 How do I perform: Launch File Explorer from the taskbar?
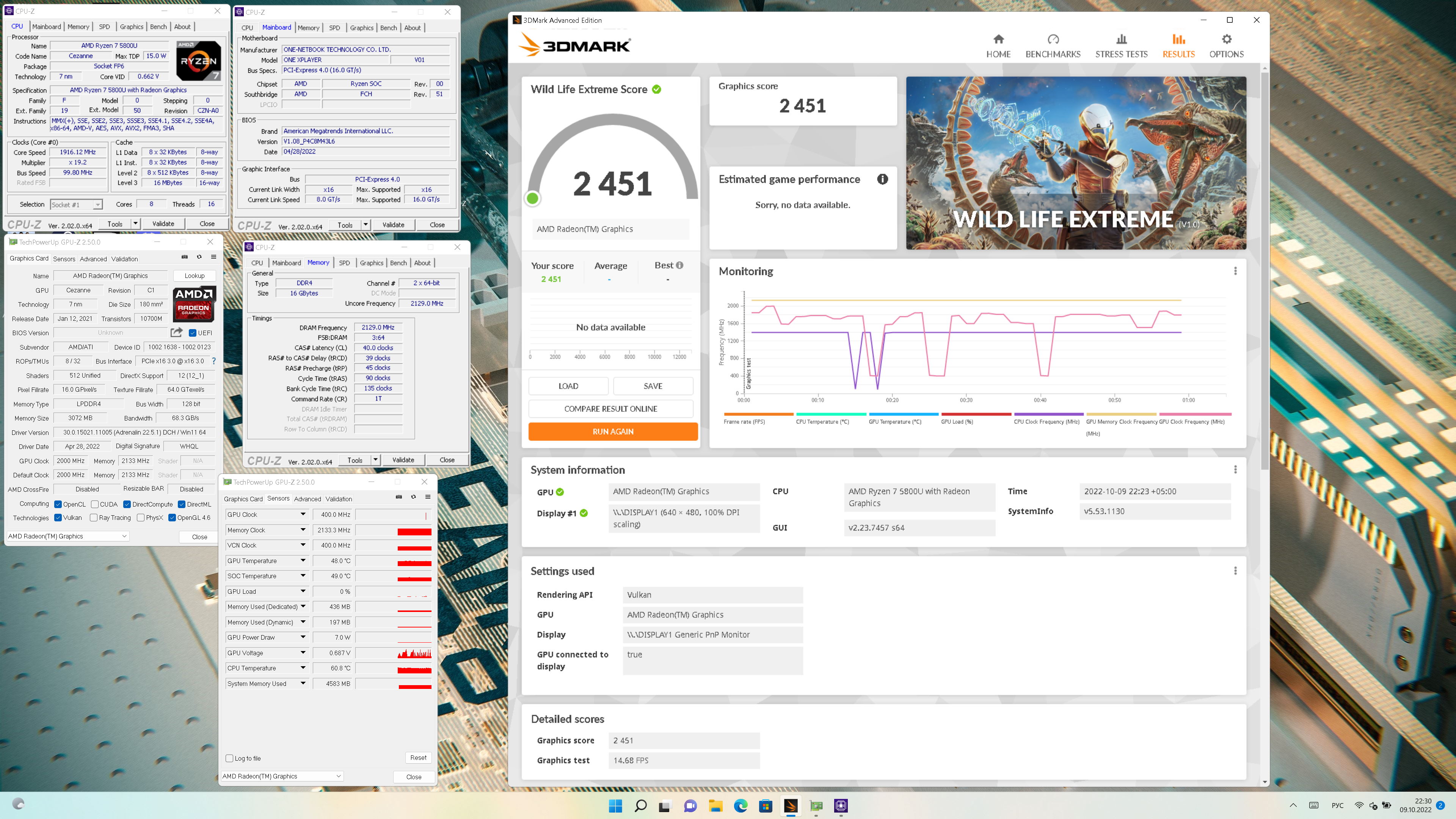coord(715,805)
